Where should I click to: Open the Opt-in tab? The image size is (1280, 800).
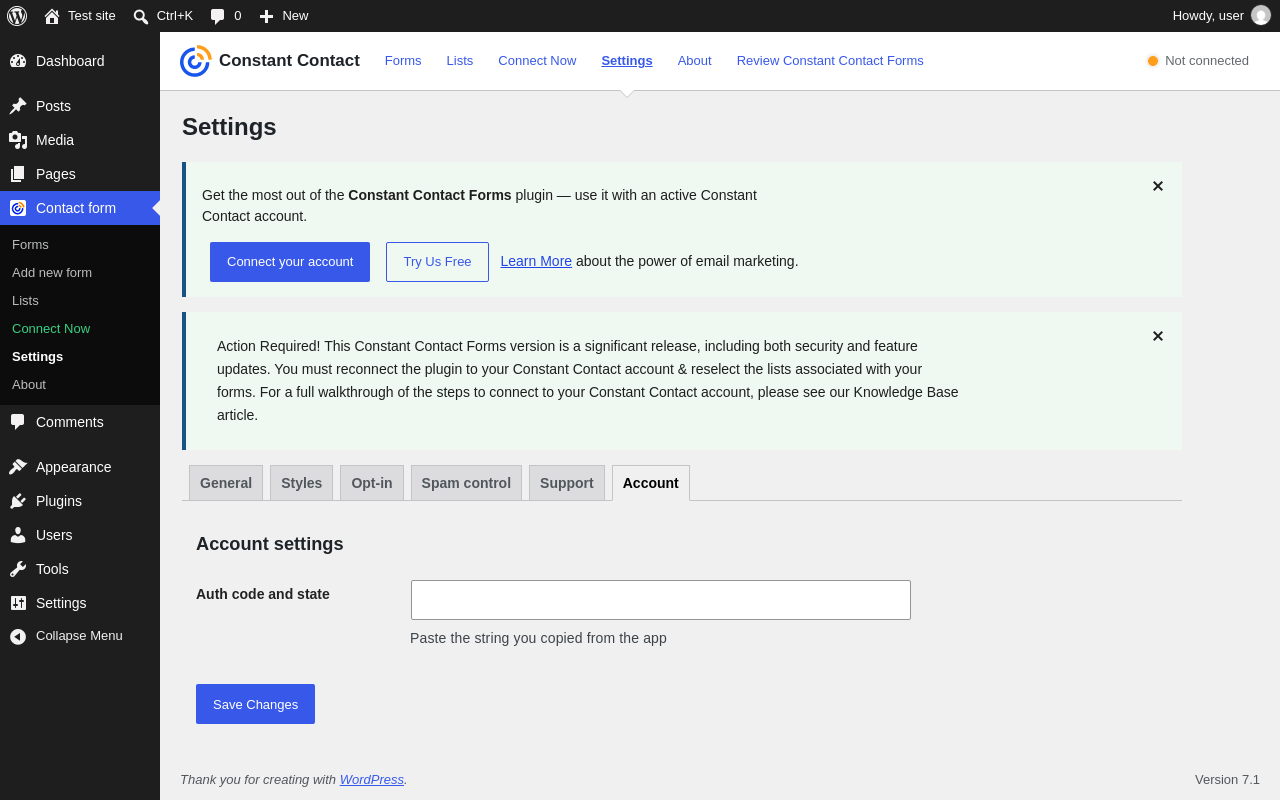[x=372, y=483]
